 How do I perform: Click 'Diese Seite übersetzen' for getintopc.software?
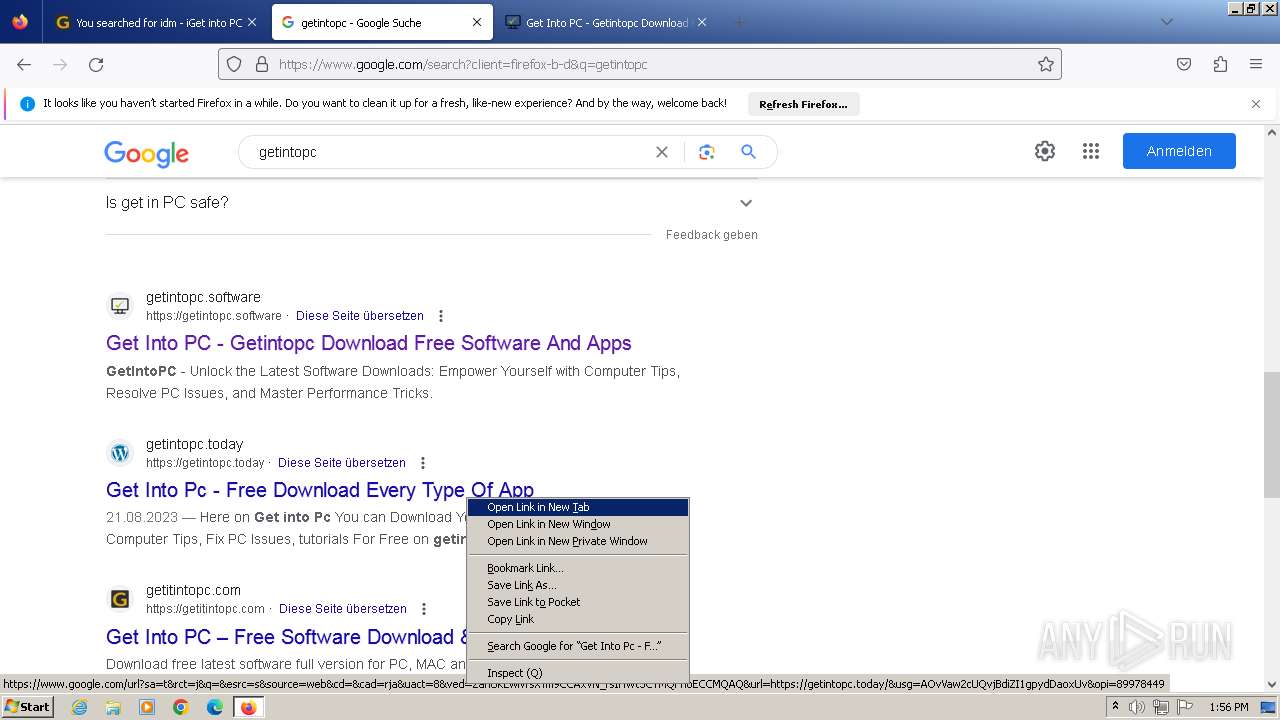[x=360, y=316]
